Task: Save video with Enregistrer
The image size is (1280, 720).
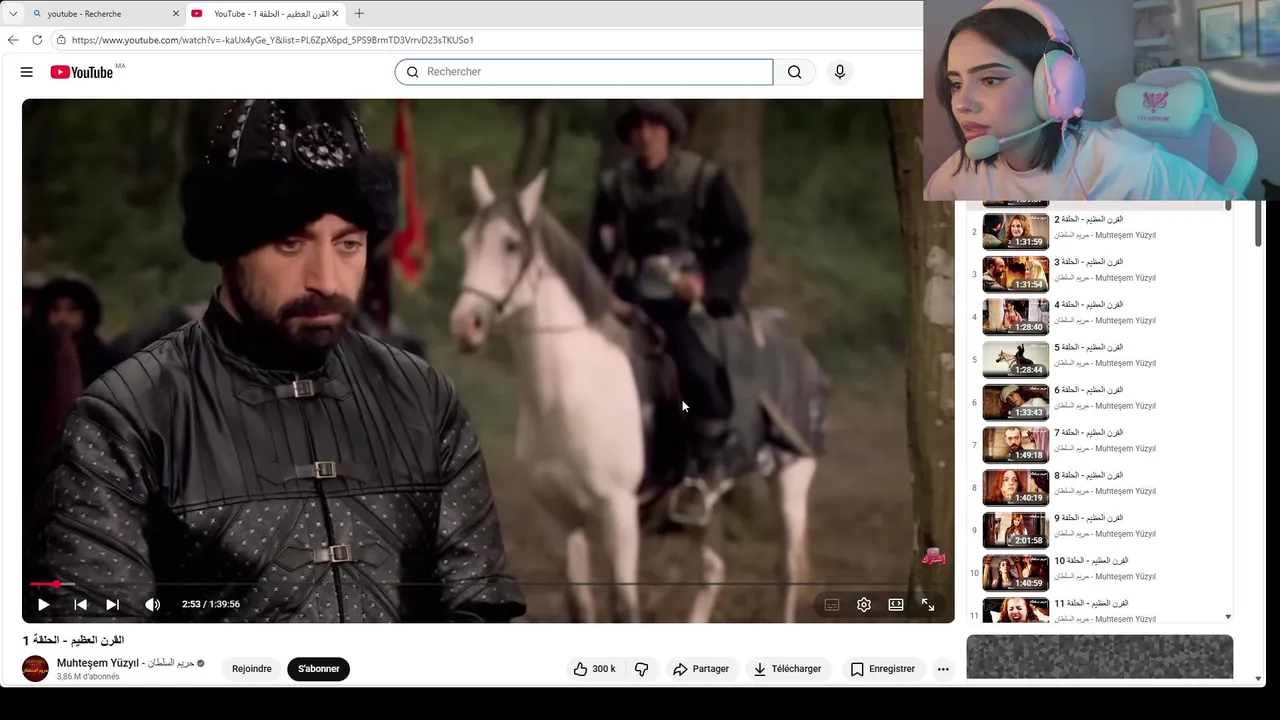Action: click(x=882, y=669)
